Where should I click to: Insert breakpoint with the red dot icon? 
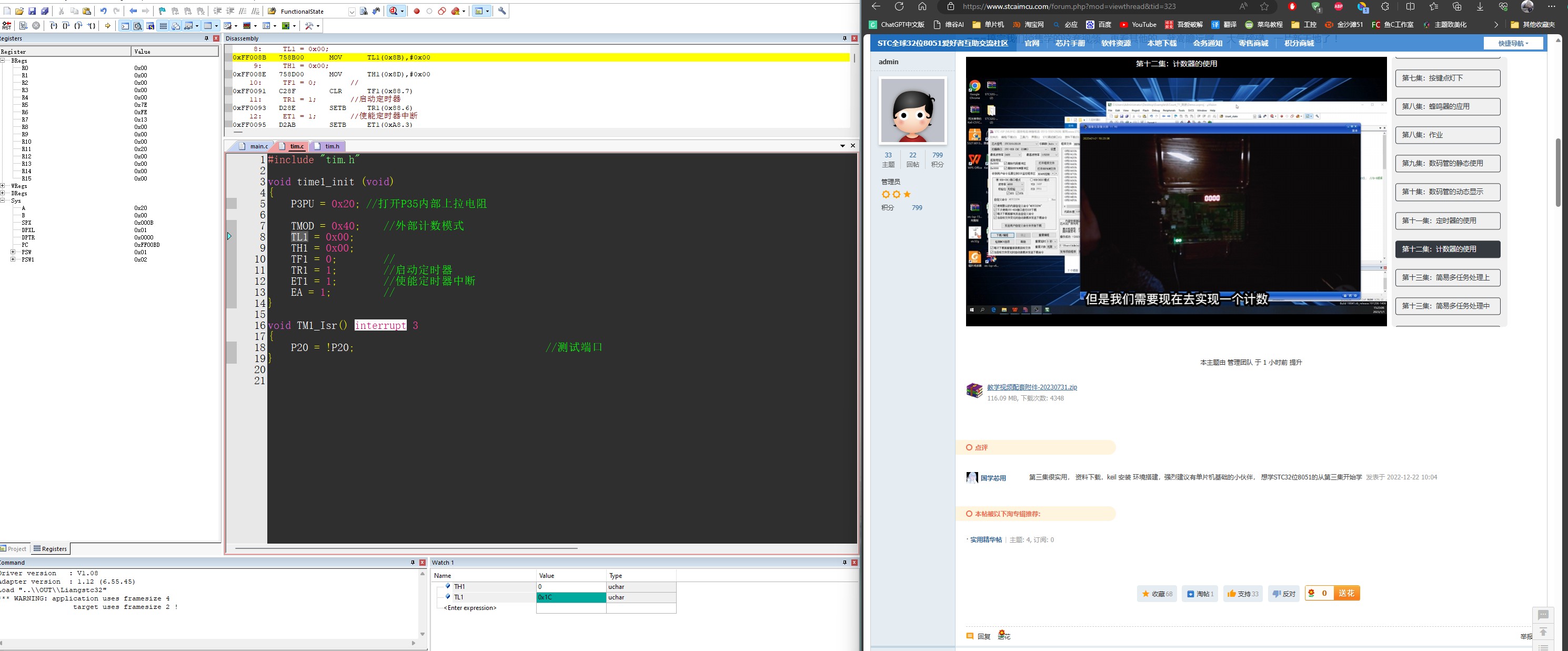point(417,11)
